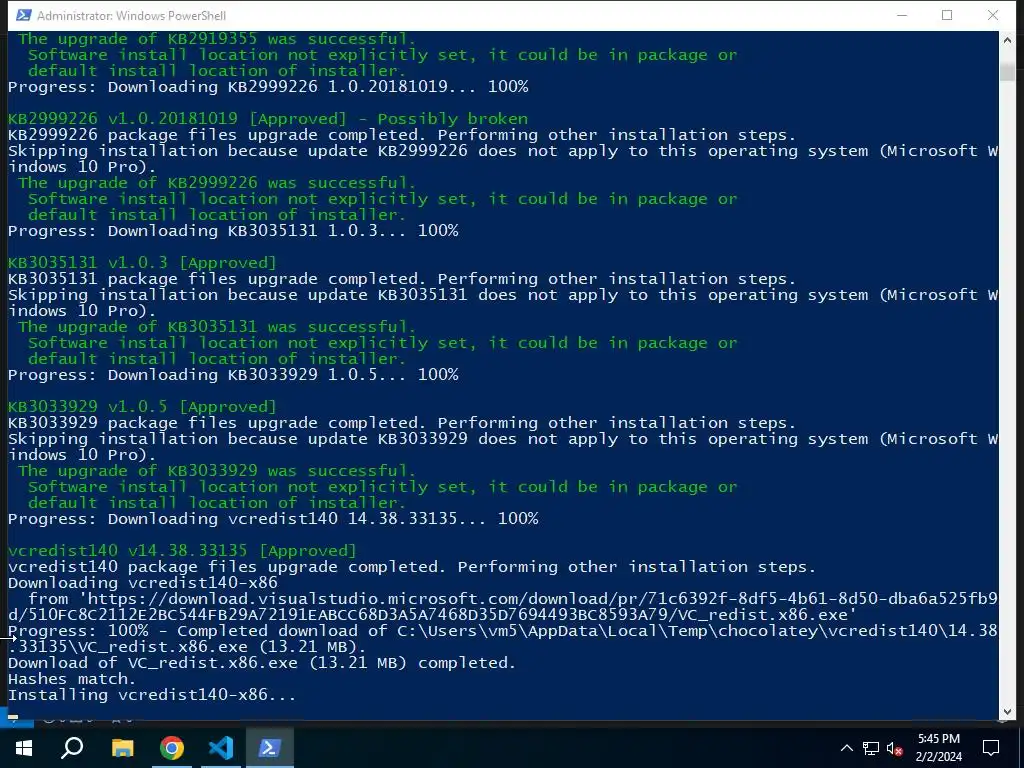This screenshot has width=1024, height=768.
Task: Click 'KB3035131 package files upgrade completed' line
Action: 402,279
